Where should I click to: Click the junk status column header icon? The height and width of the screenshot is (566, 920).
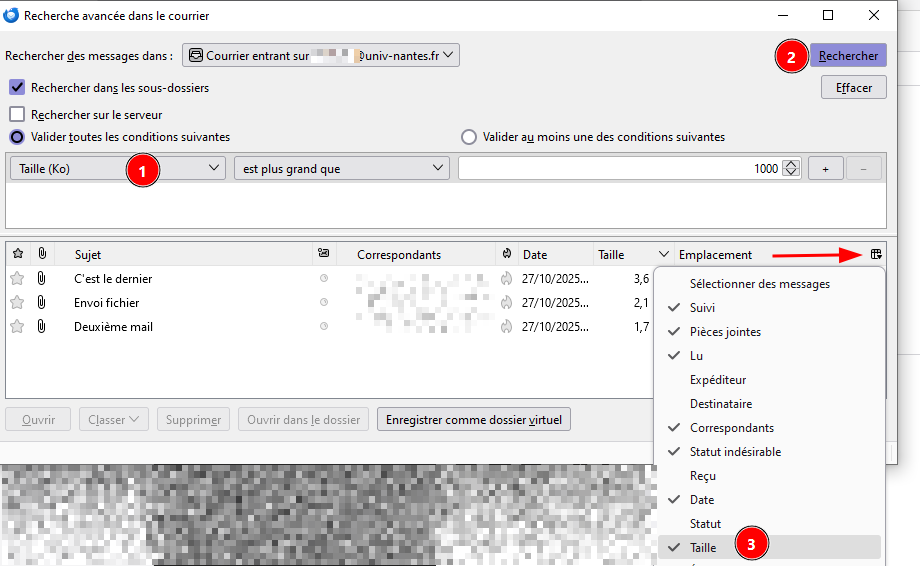(x=507, y=254)
